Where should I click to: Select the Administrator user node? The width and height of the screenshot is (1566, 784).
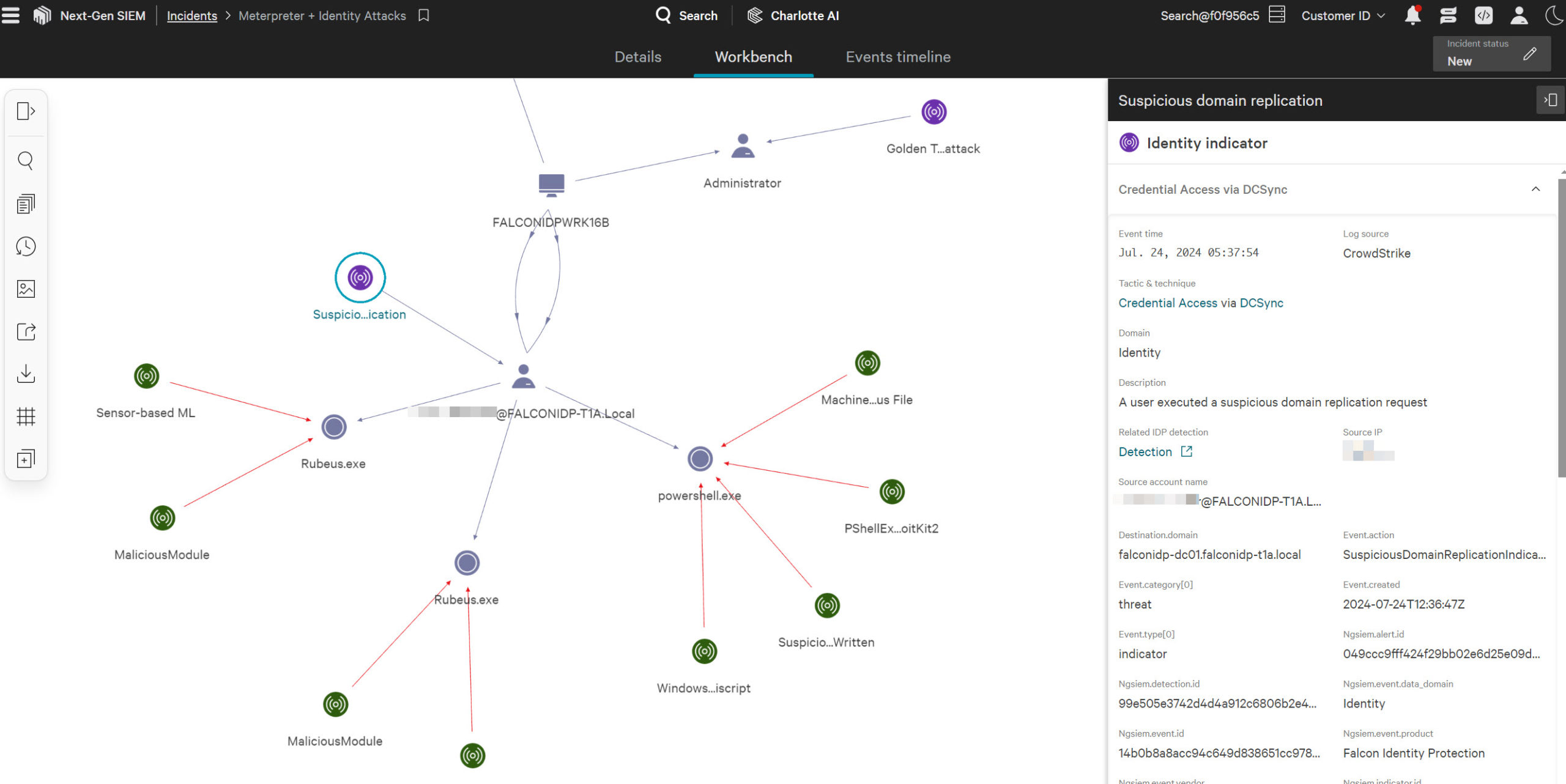tap(743, 146)
